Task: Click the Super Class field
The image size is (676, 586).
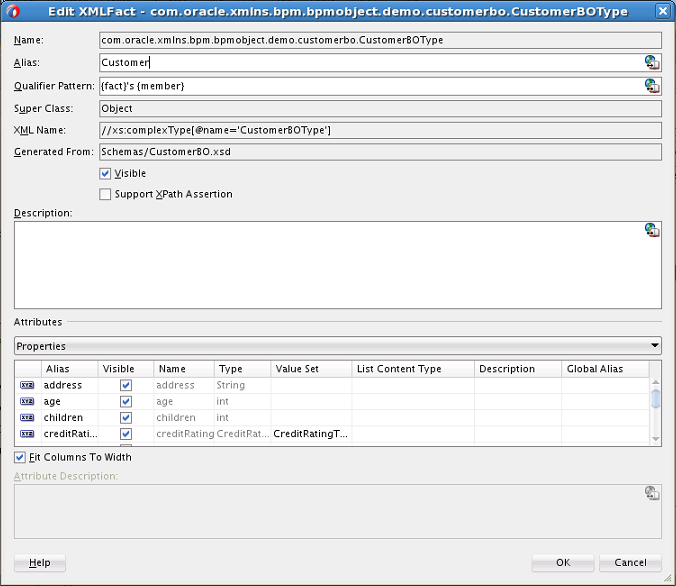Action: point(380,109)
